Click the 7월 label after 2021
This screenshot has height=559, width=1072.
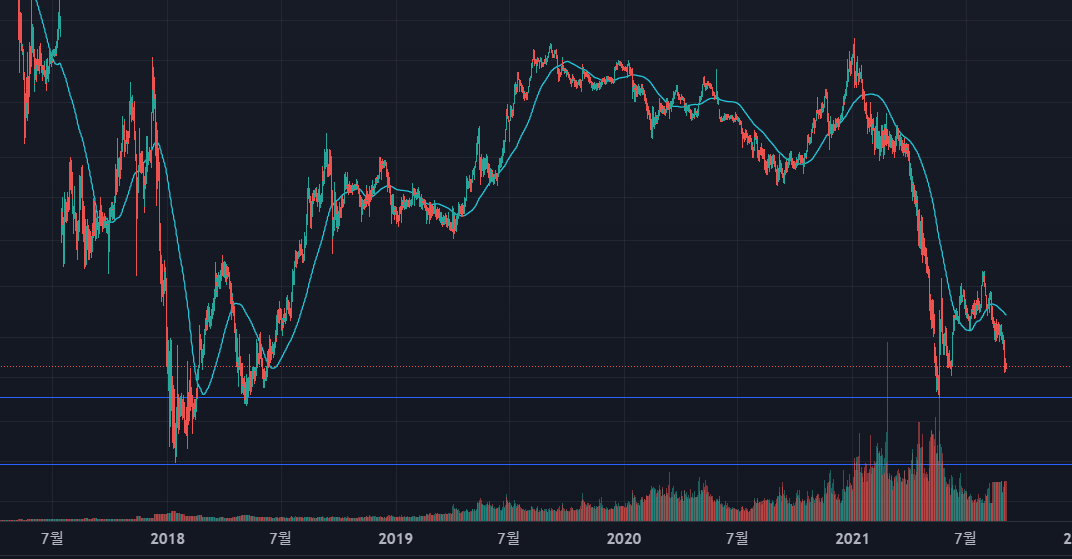965,538
